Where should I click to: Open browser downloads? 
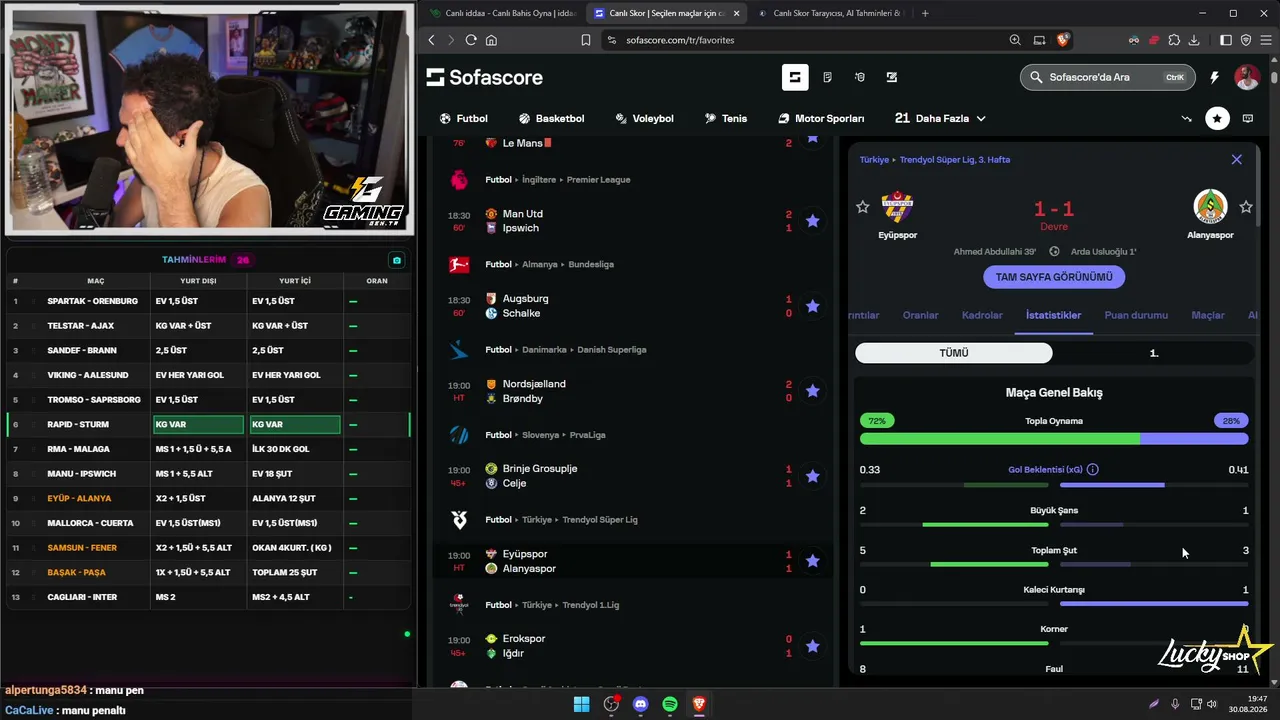(x=1194, y=40)
